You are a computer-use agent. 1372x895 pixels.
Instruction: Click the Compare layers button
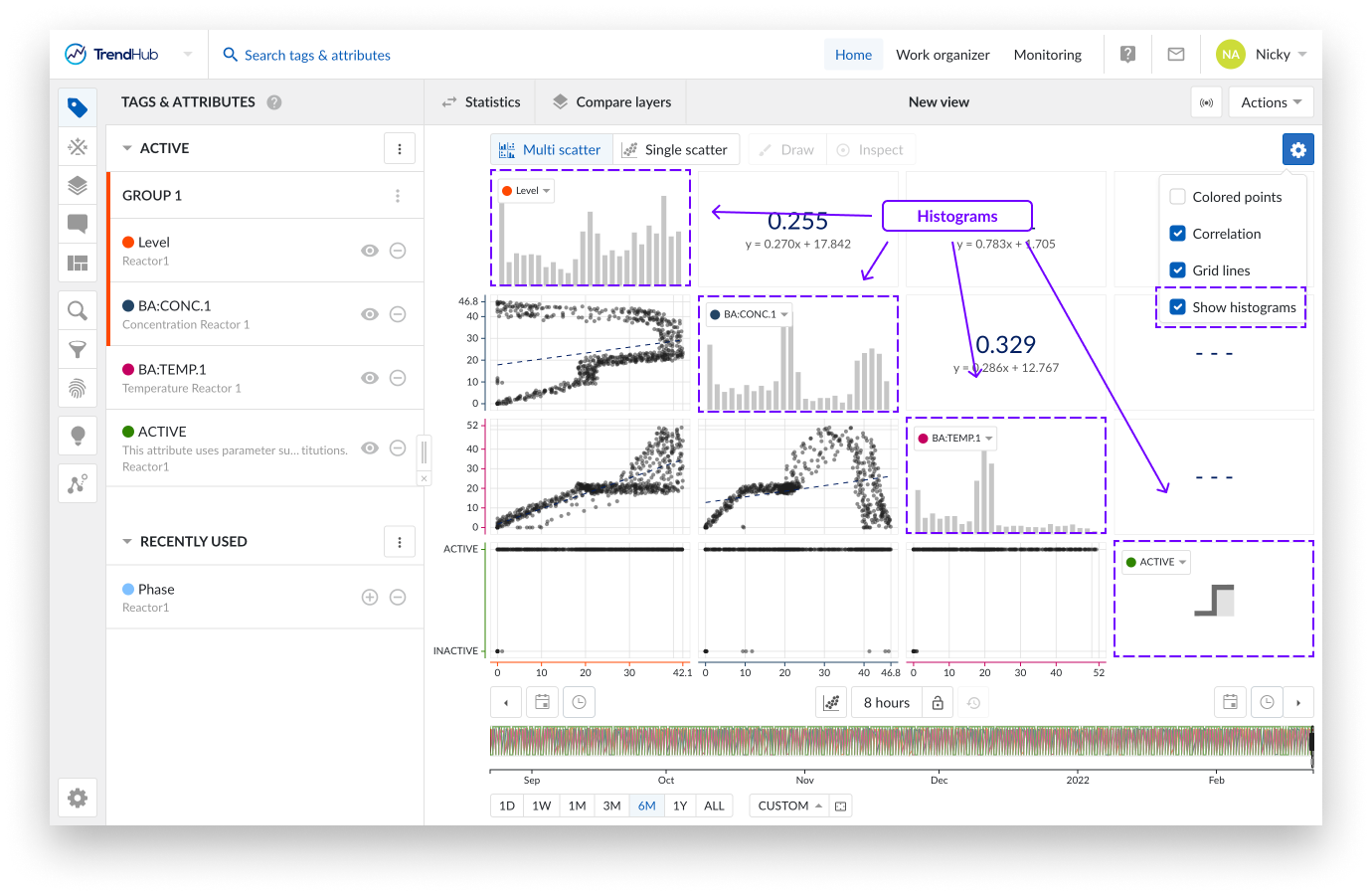[611, 102]
